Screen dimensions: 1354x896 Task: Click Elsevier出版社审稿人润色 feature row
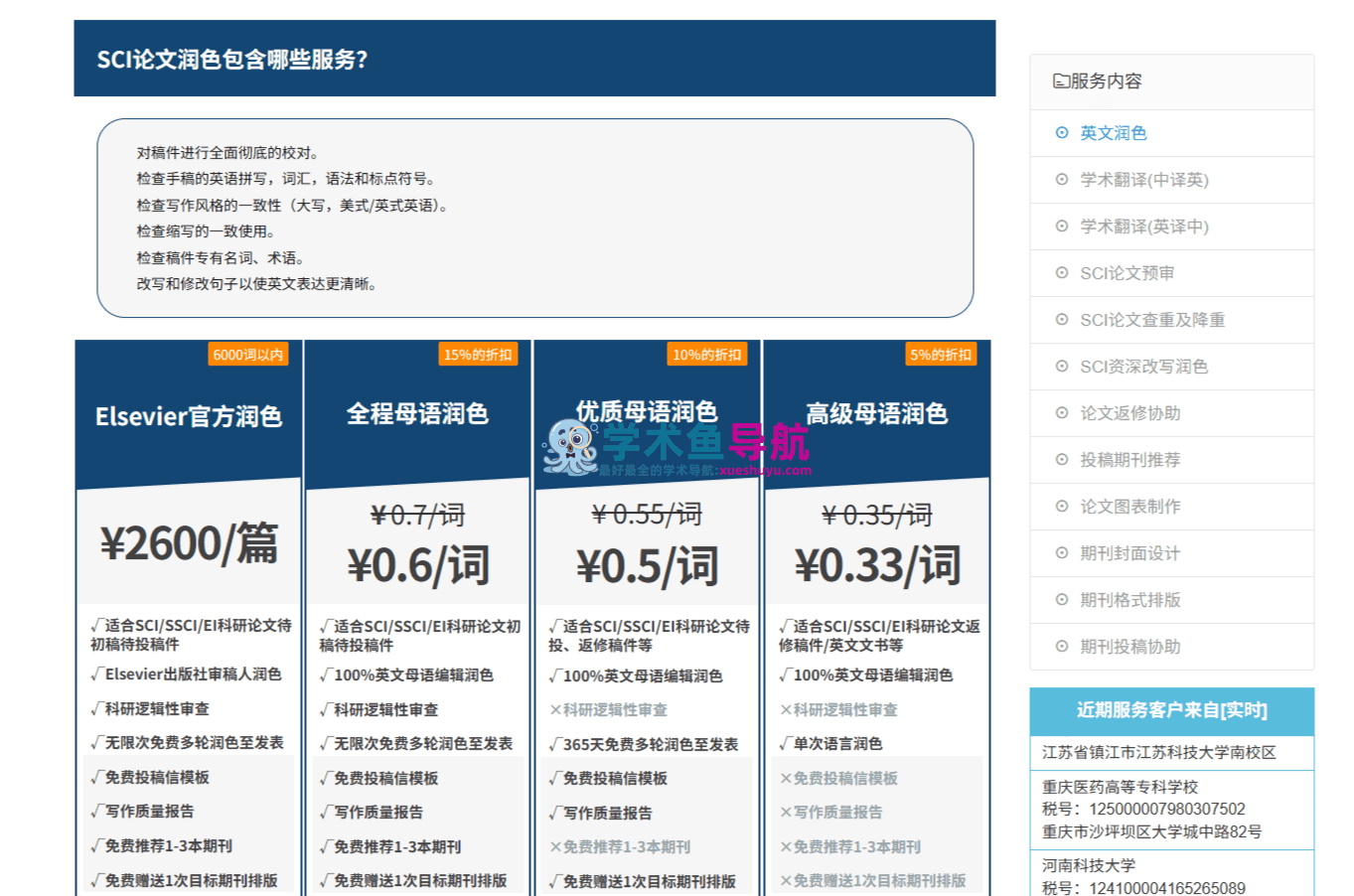coord(187,674)
